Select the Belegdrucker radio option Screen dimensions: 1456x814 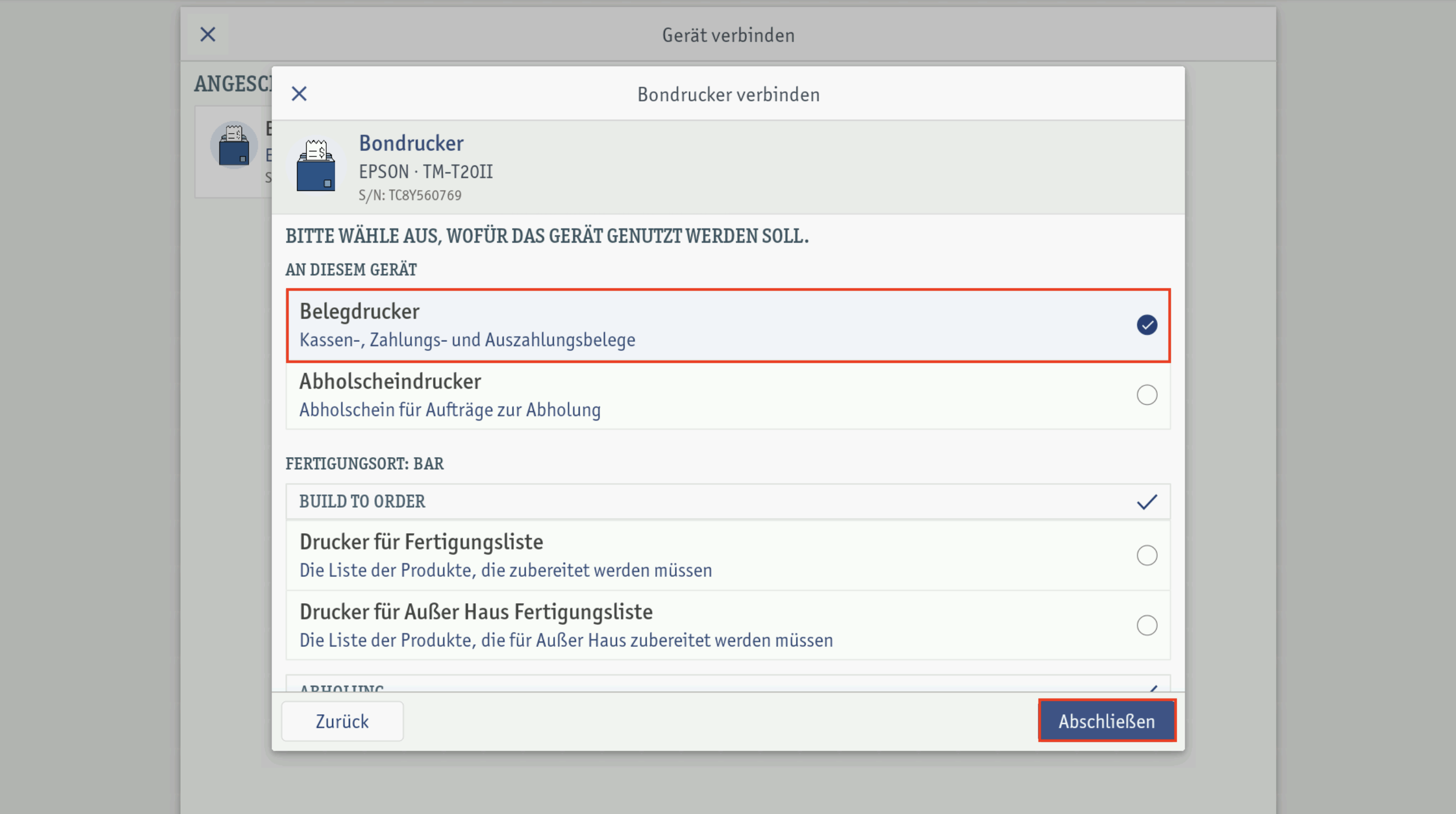point(1147,325)
